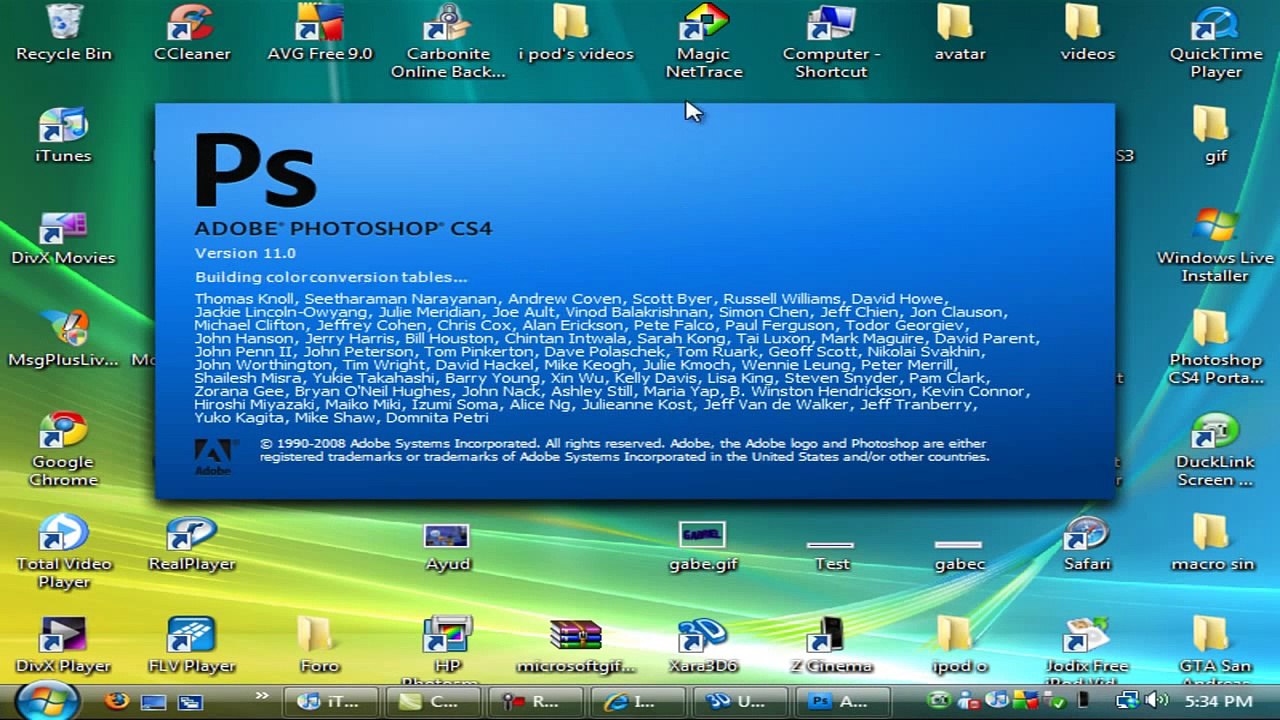Click the Magic NetTrace desktop shortcut
Image resolution: width=1280 pixels, height=720 pixels.
tap(704, 41)
